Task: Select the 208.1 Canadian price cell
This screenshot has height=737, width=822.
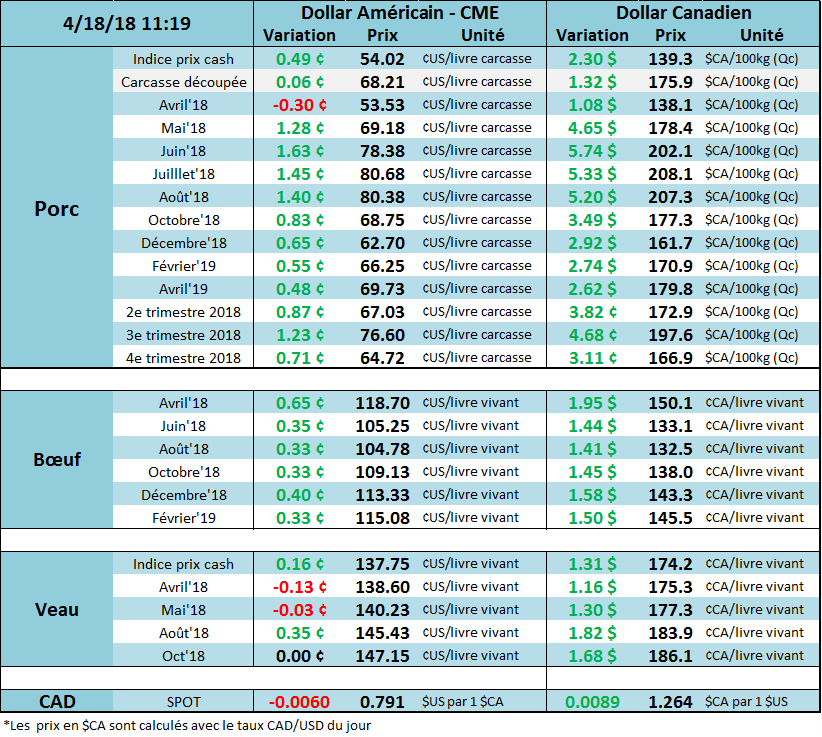Action: click(670, 174)
